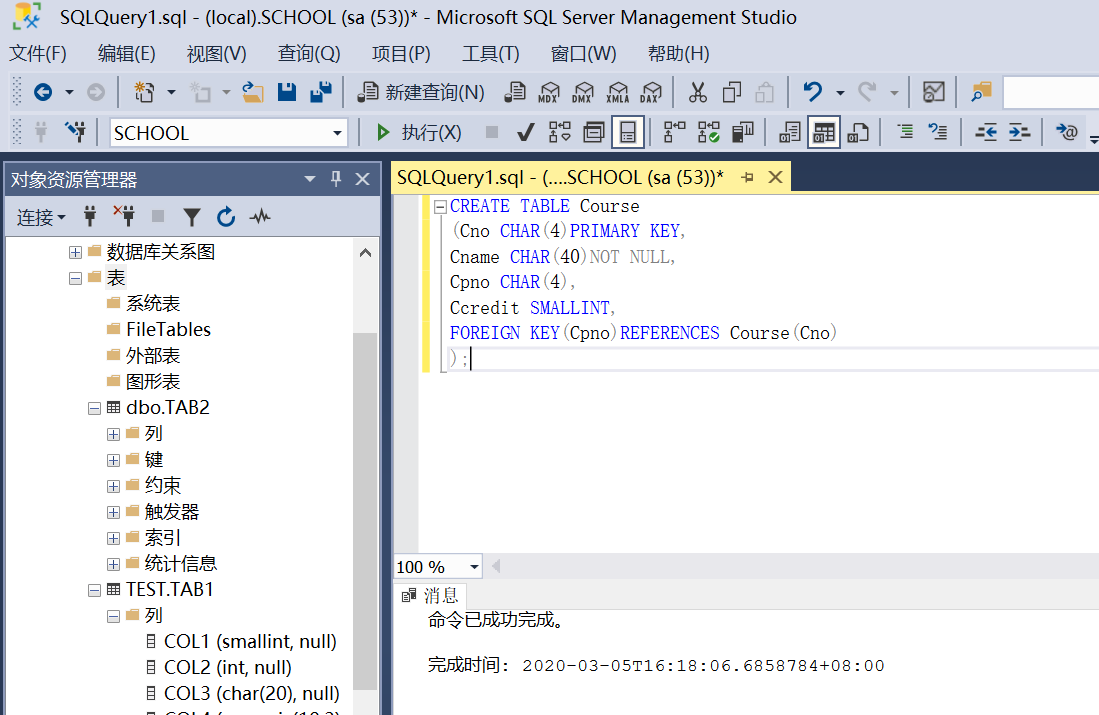Collapse the dbo.TAB2 table node
Screen dimensions: 1099x715
click(94, 408)
